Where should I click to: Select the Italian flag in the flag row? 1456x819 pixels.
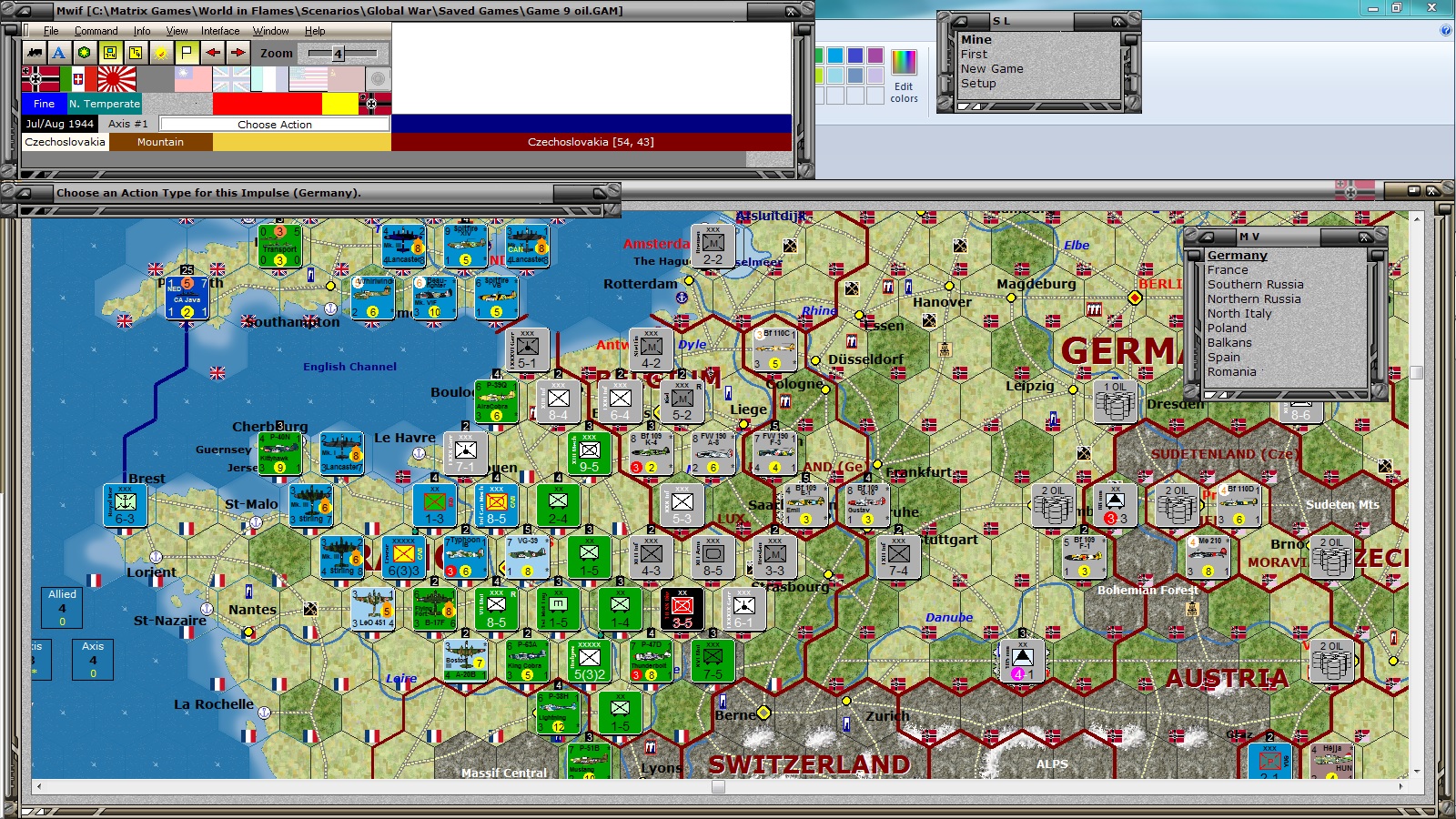78,79
